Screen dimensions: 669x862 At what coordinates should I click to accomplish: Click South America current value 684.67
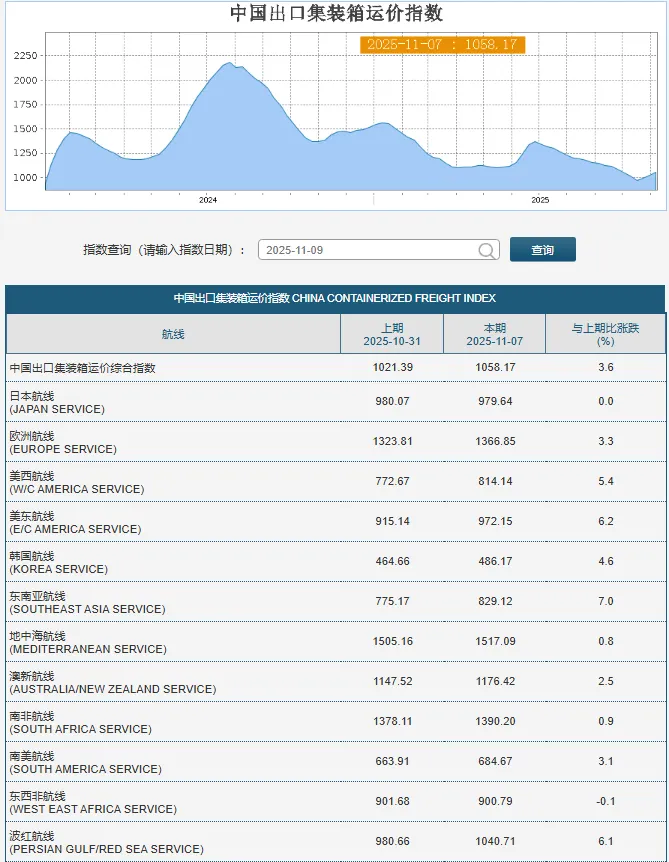pos(495,761)
